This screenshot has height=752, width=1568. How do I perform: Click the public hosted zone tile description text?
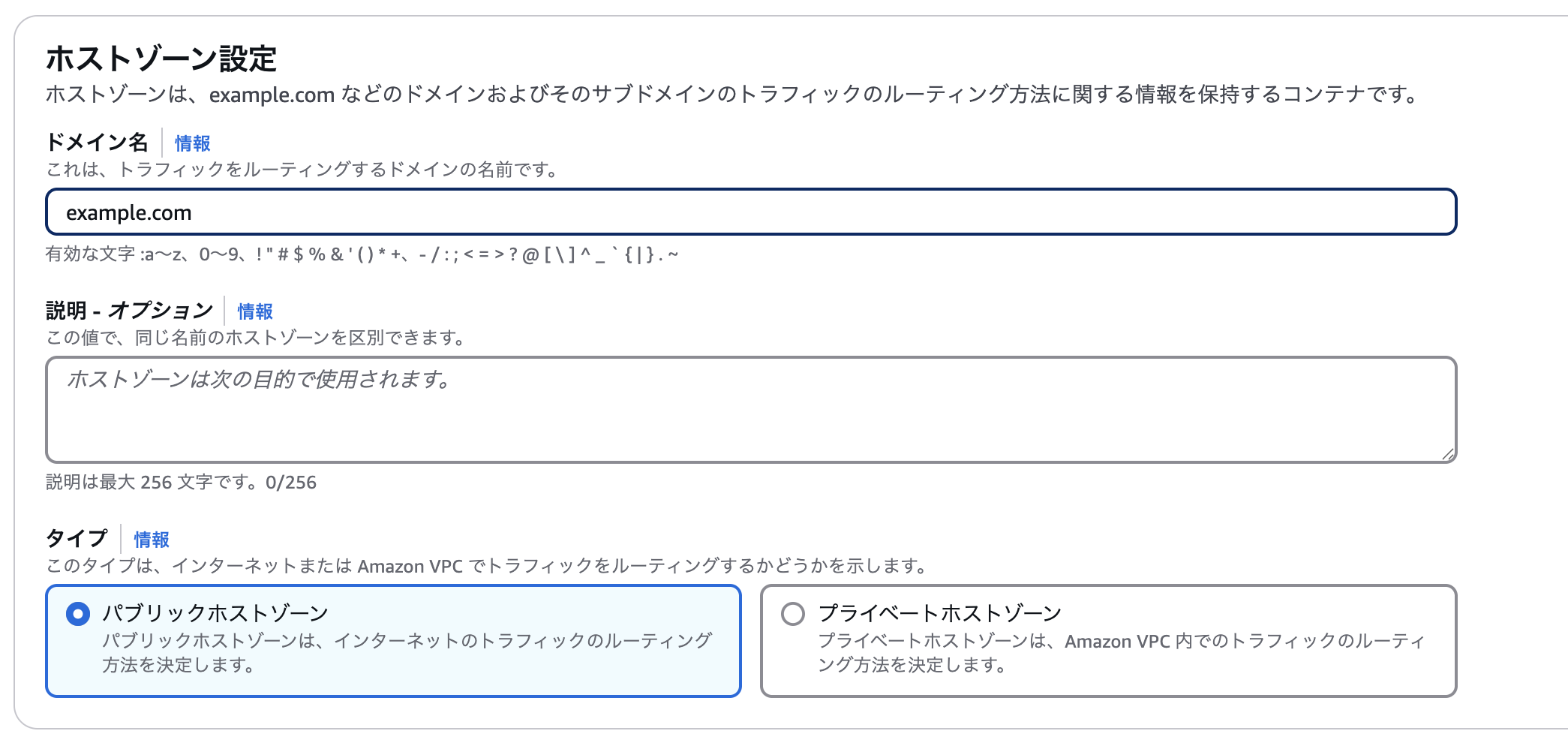coord(406,652)
